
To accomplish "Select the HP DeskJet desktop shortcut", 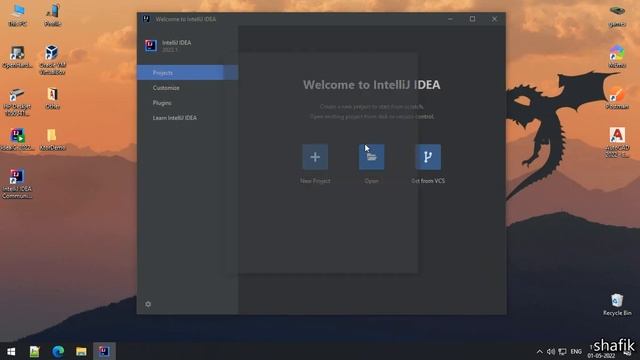I will pyautogui.click(x=17, y=102).
